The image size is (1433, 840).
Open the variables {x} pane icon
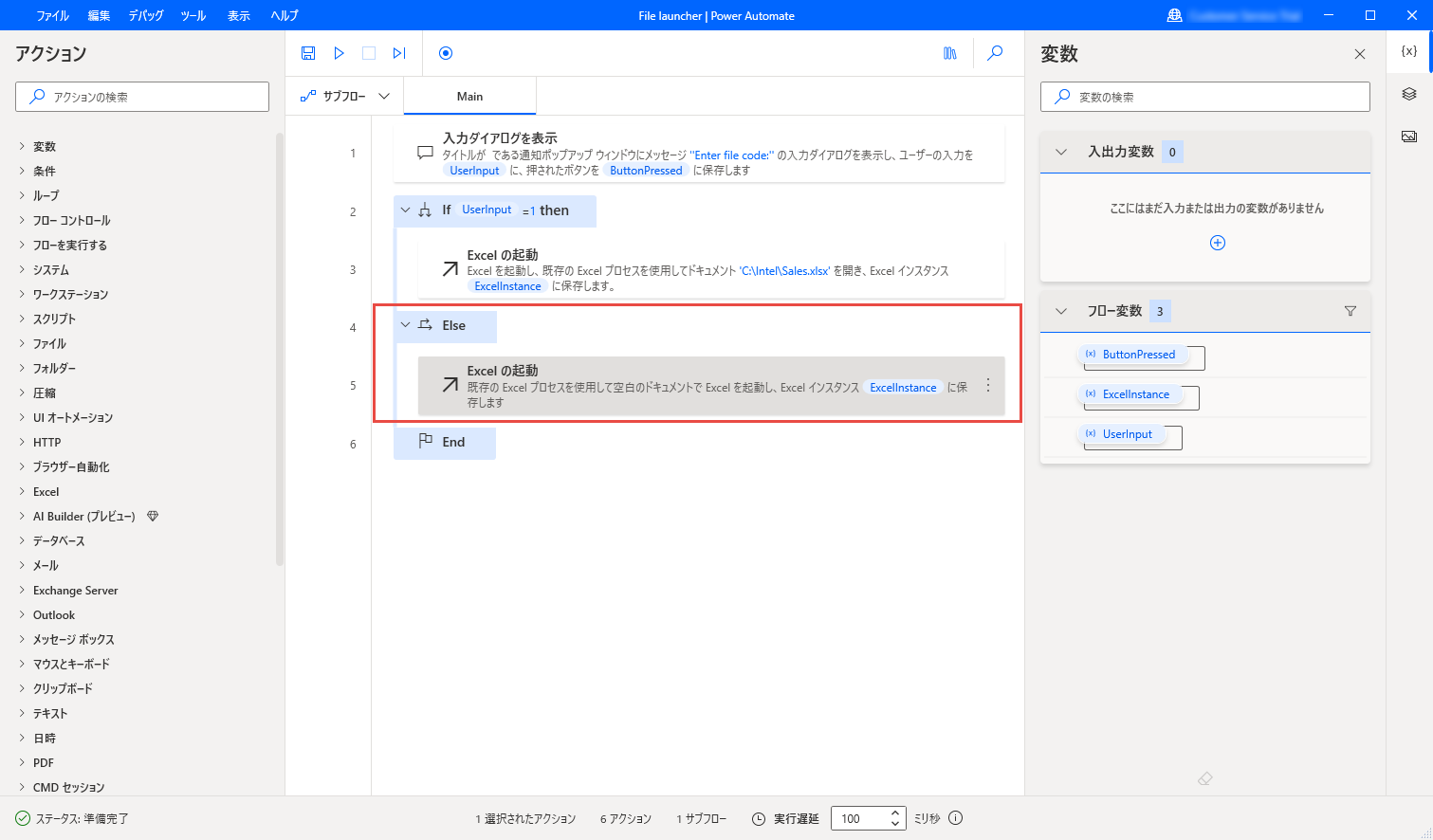pos(1409,51)
